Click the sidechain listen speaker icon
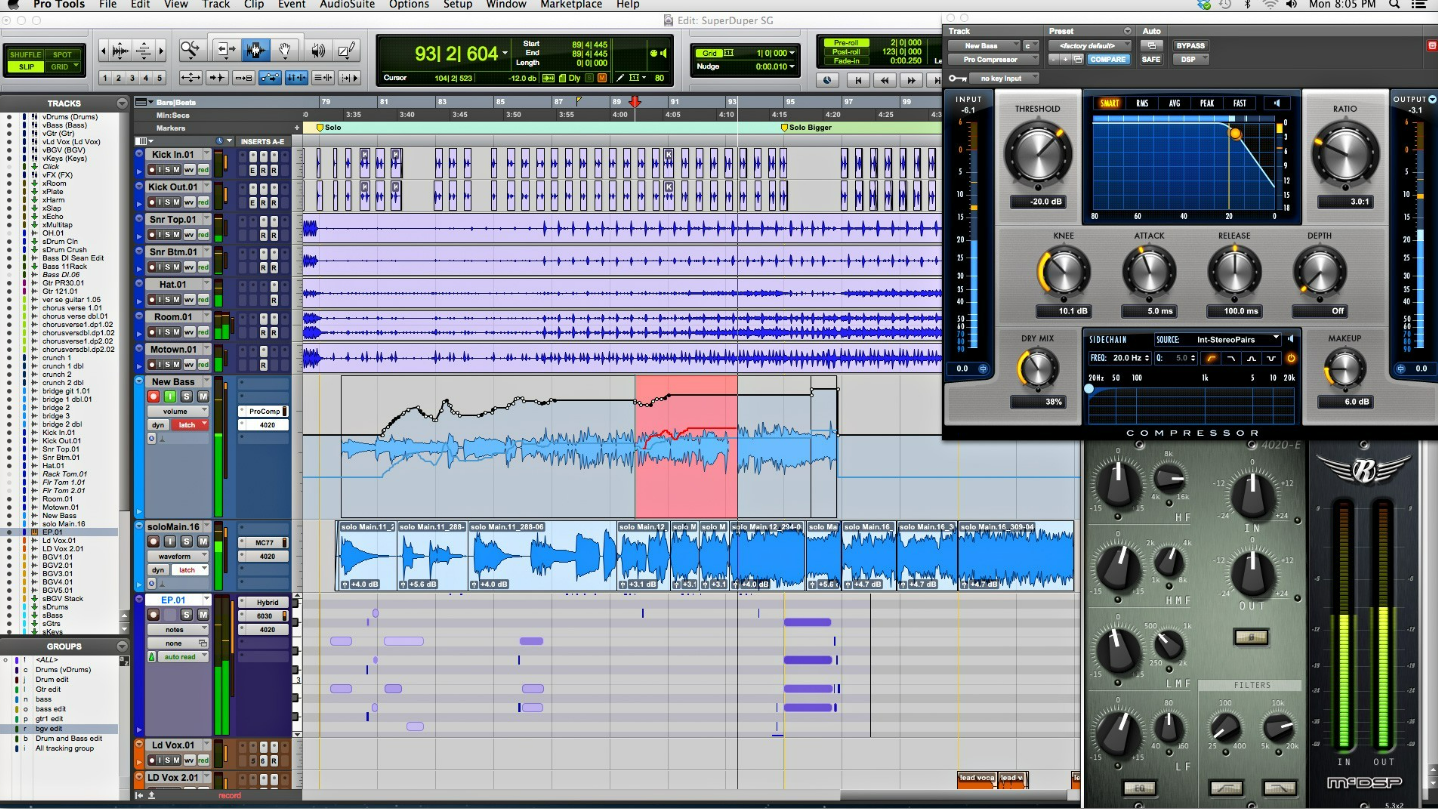 click(x=1291, y=339)
